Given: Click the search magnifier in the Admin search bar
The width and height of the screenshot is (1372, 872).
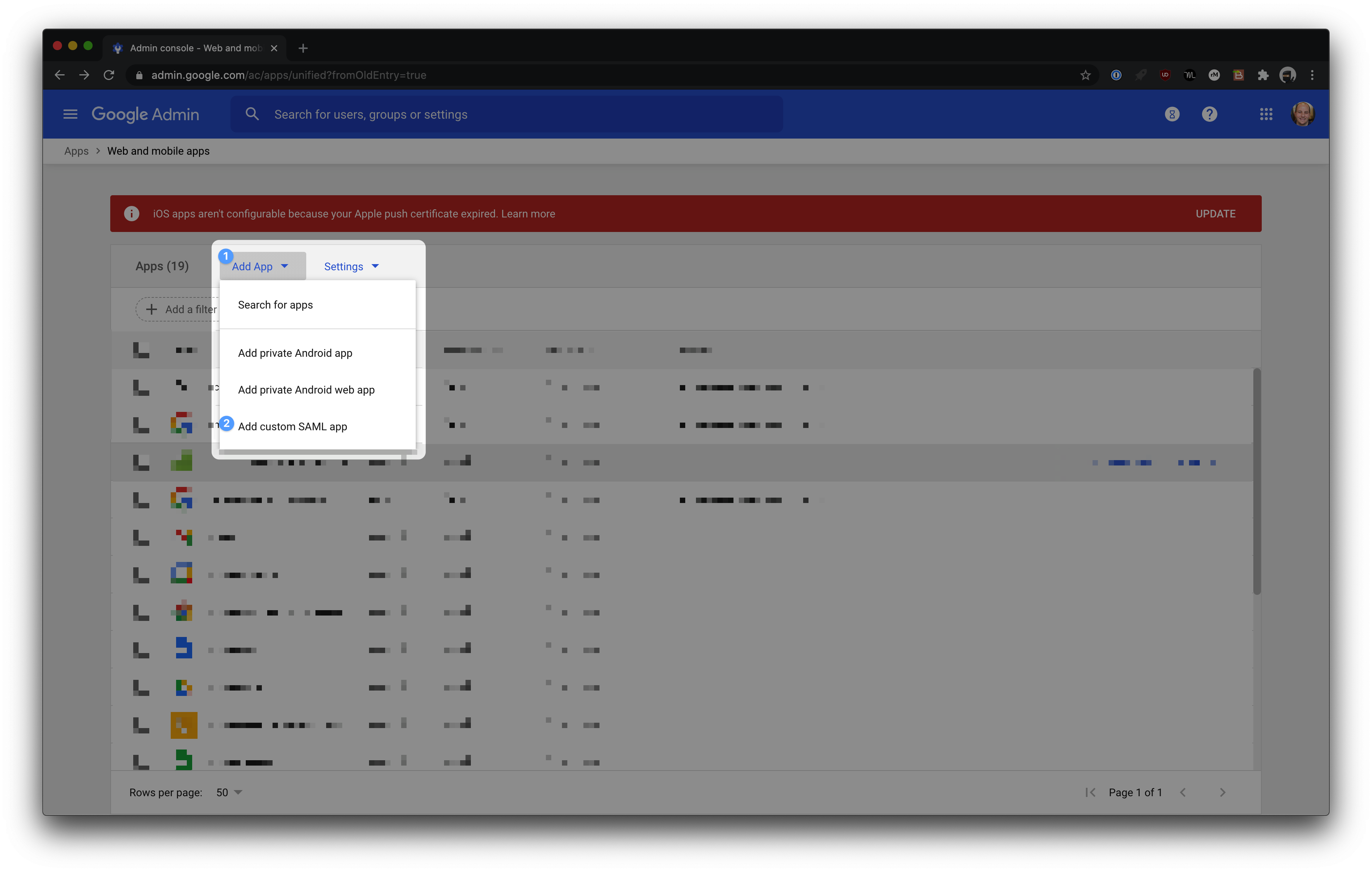Looking at the screenshot, I should click(252, 114).
